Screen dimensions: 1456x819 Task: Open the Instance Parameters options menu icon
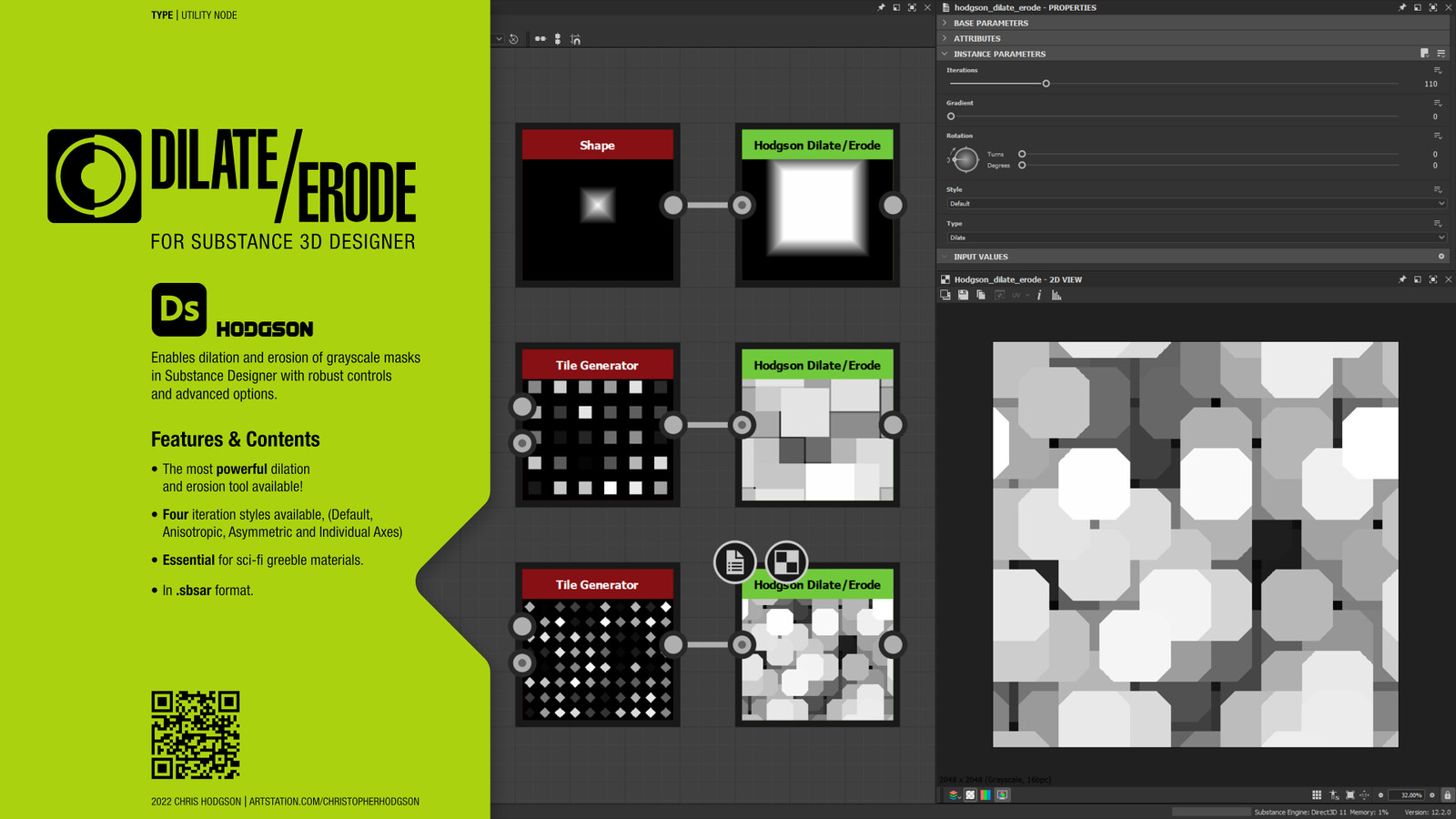coord(1441,54)
